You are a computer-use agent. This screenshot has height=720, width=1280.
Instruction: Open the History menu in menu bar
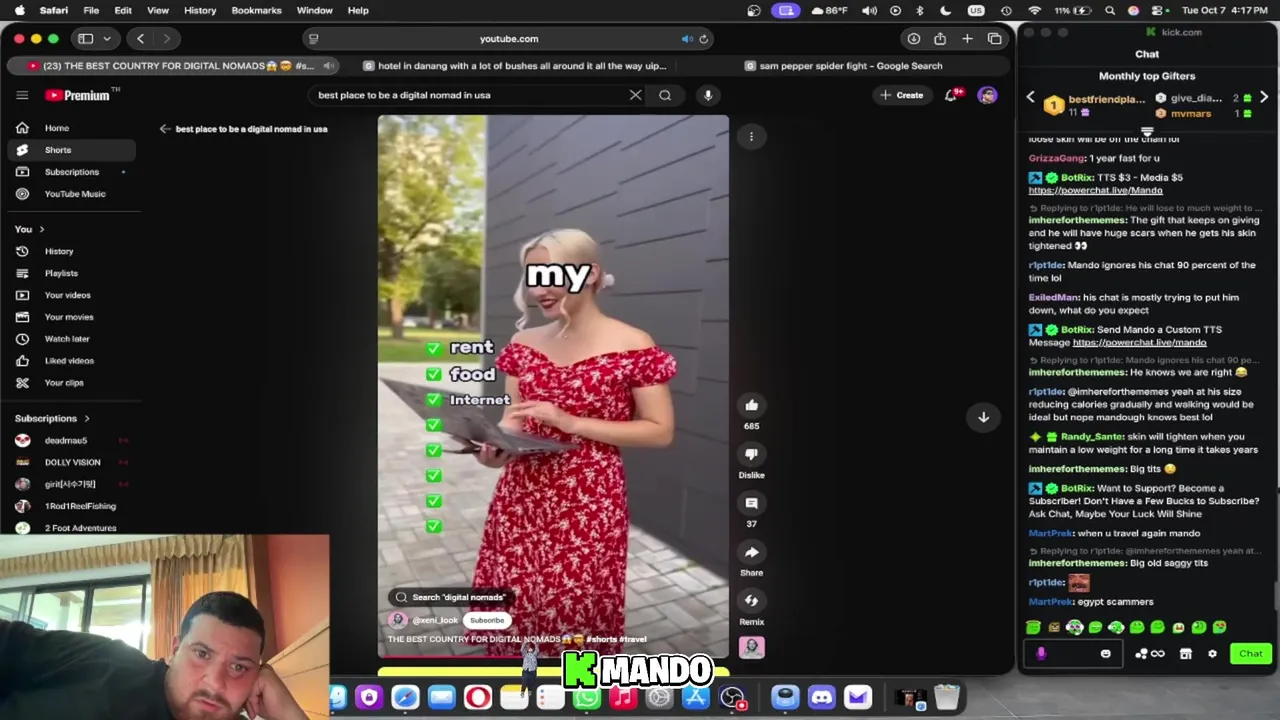(x=200, y=10)
